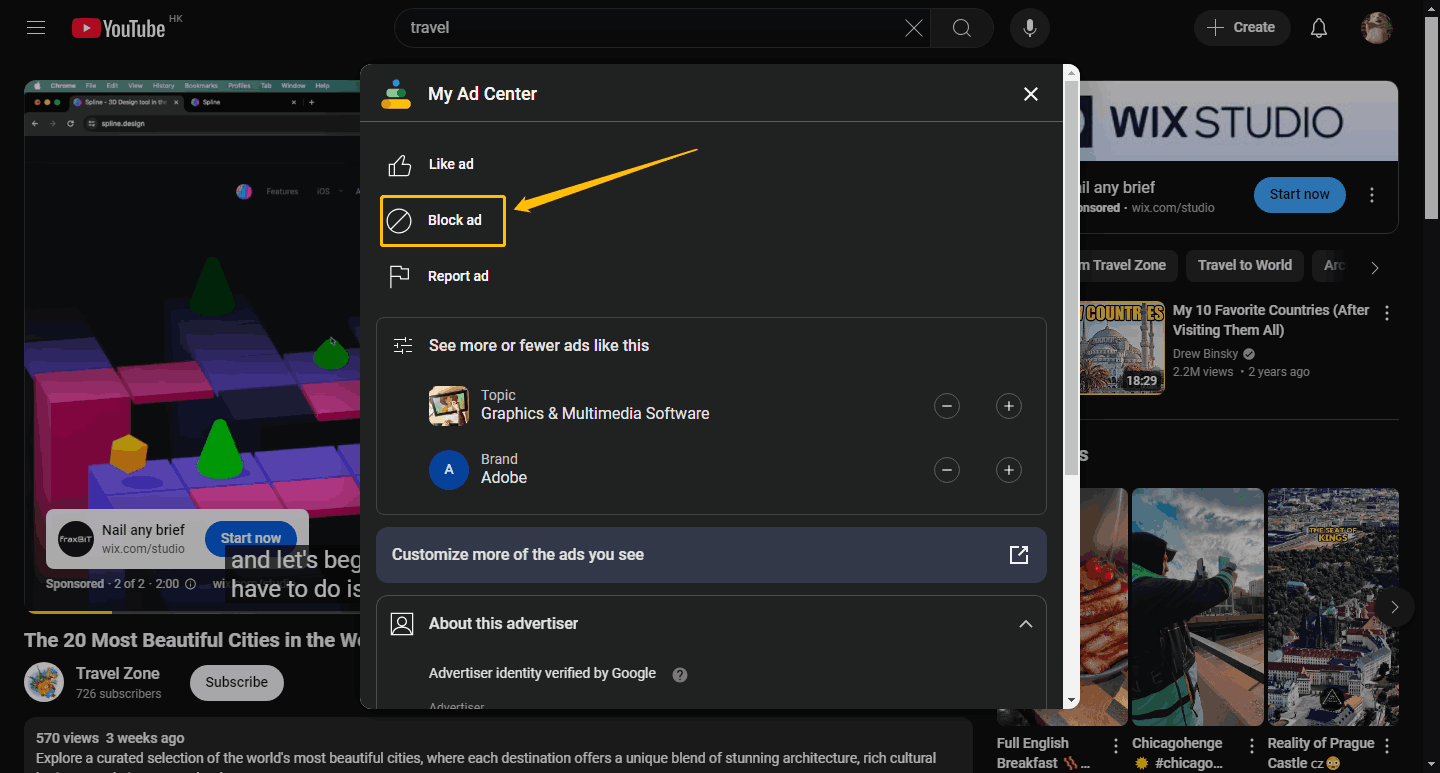Select the Report ad option
The width and height of the screenshot is (1440, 773).
[x=439, y=276]
